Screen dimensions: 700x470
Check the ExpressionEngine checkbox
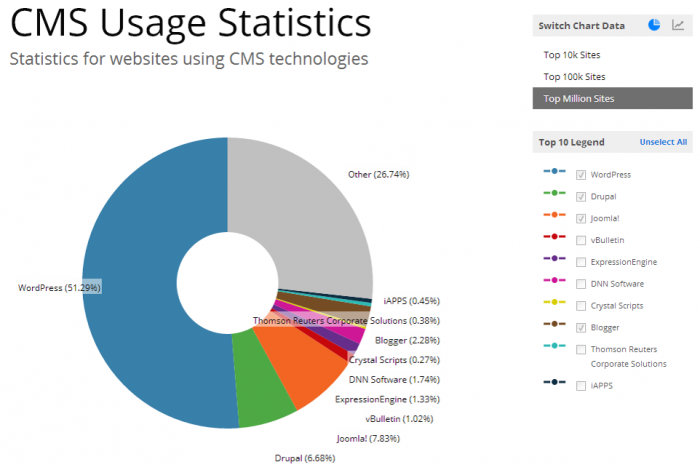tap(581, 262)
